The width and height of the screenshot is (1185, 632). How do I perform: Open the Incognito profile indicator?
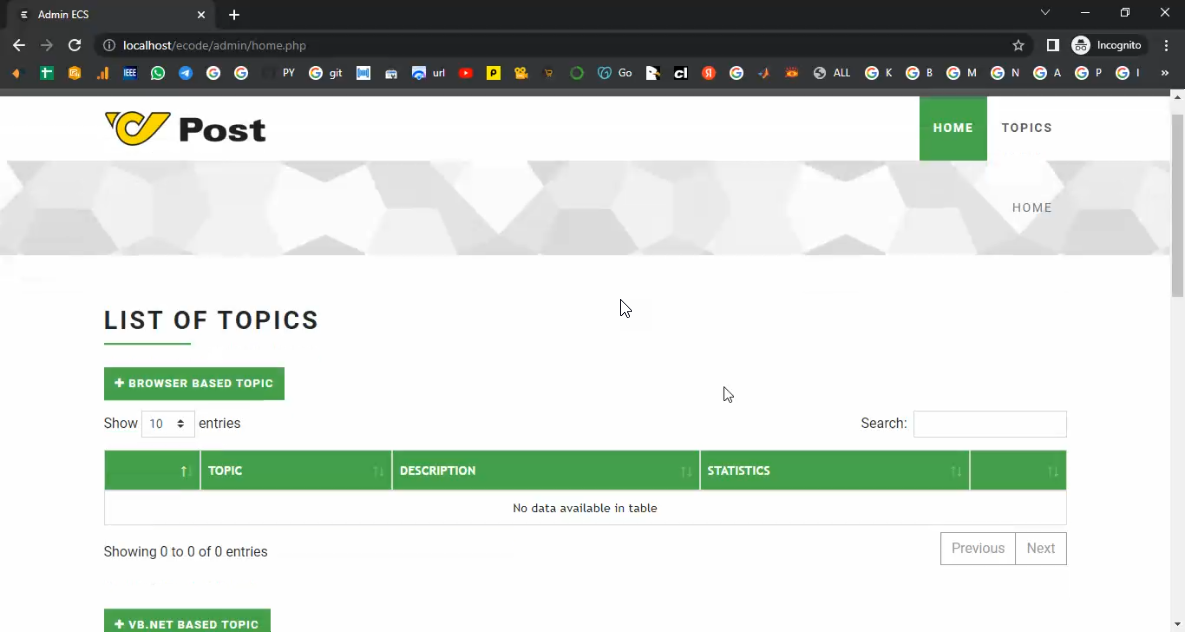[x=1106, y=45]
